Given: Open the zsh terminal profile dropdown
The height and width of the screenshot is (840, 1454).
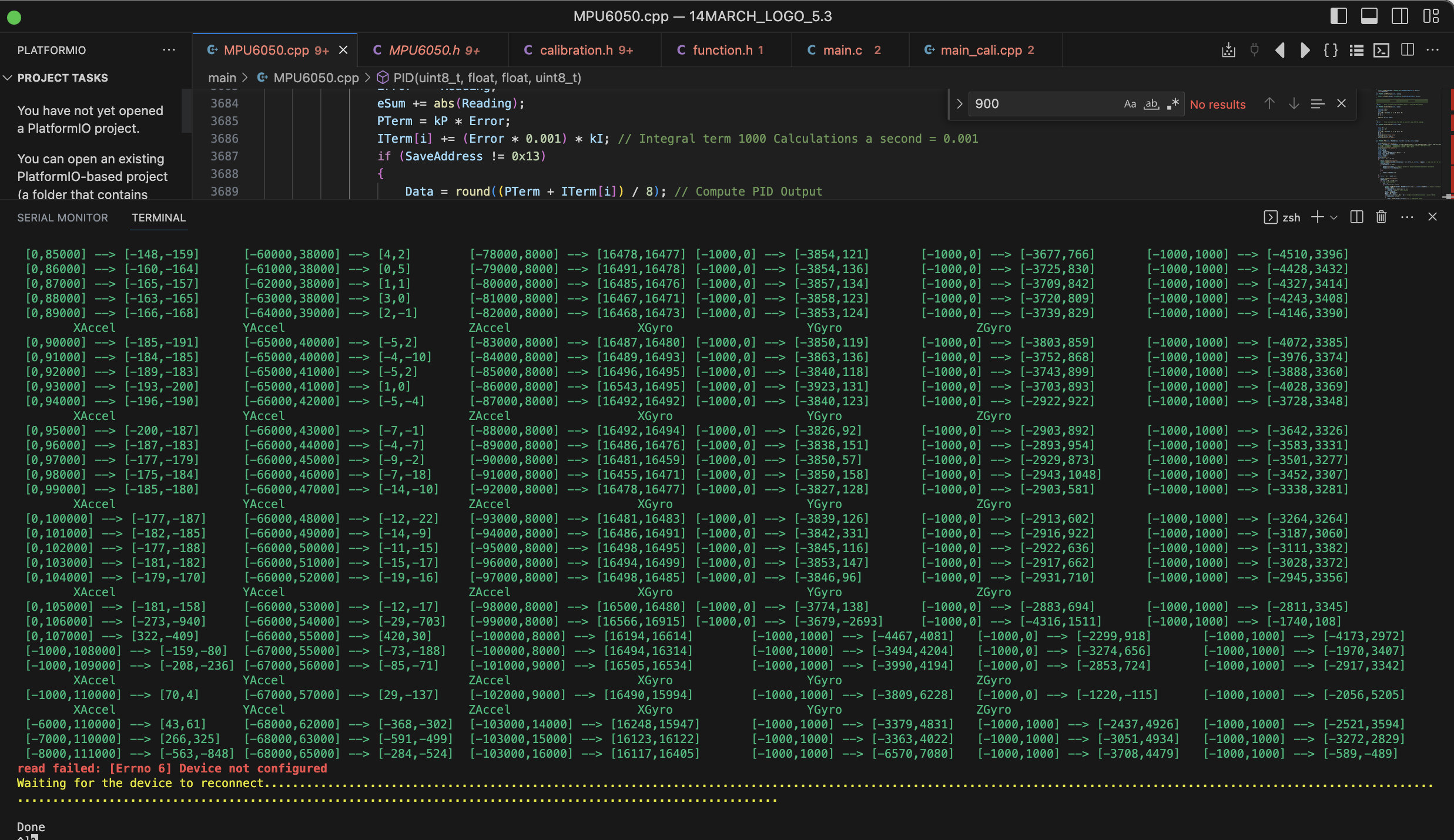Looking at the screenshot, I should click(x=1333, y=217).
